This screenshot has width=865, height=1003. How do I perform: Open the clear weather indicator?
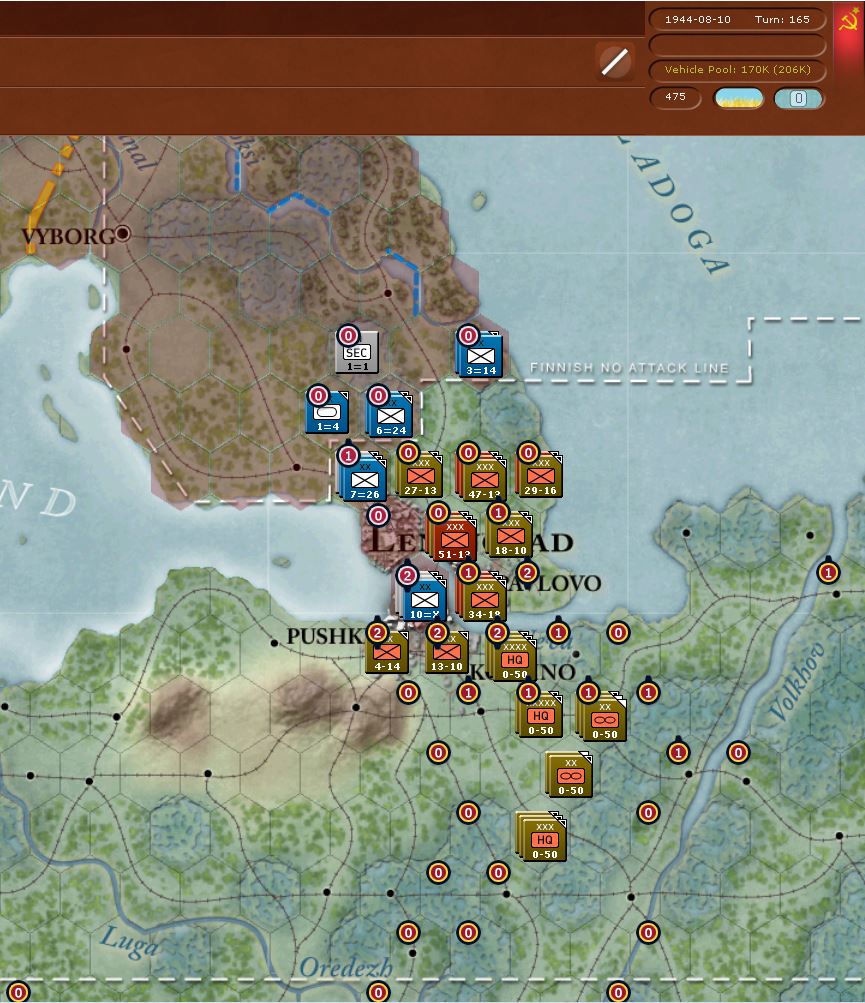pos(739,99)
